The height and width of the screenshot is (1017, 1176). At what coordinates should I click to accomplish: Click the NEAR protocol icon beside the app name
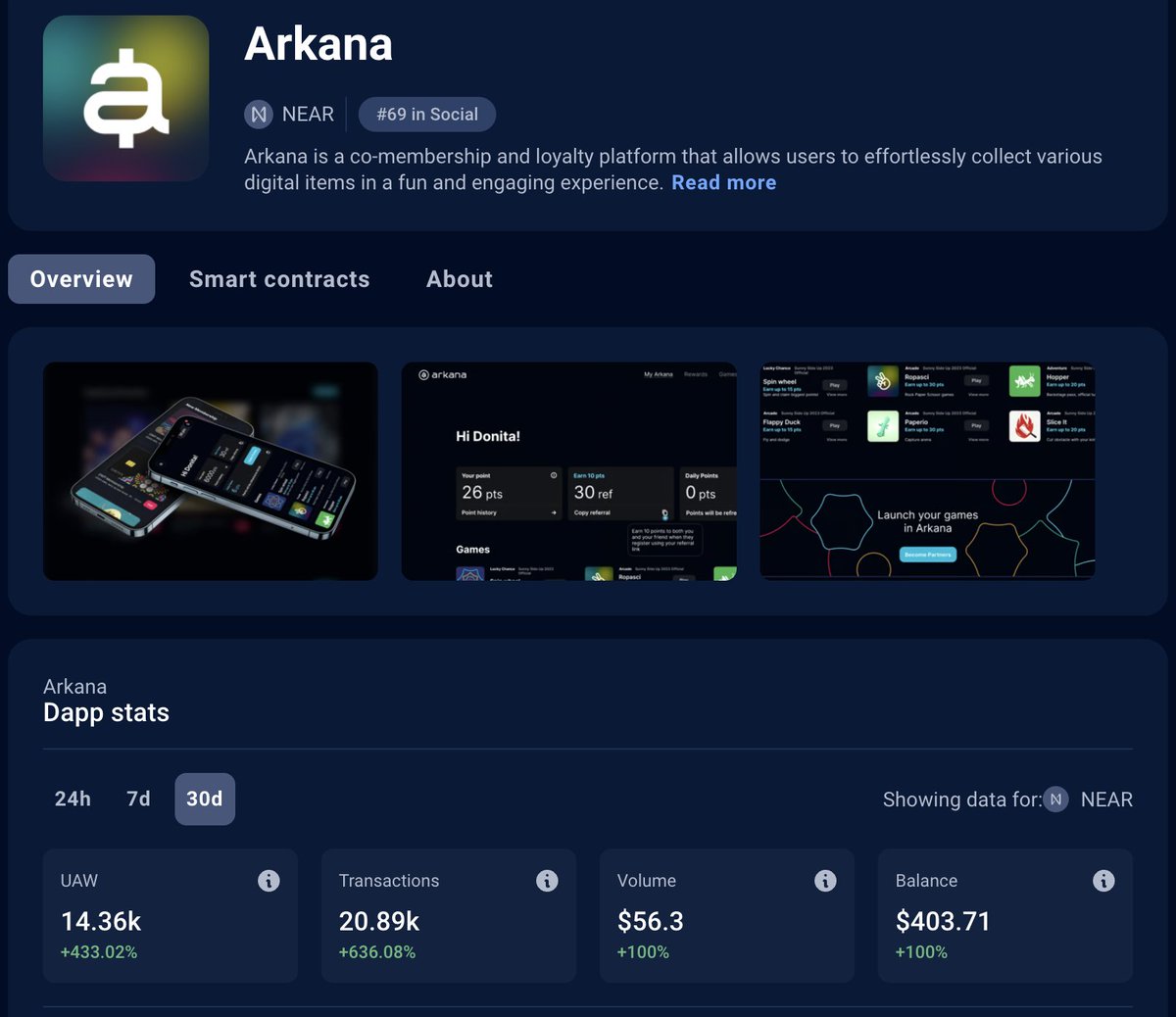pyautogui.click(x=258, y=115)
